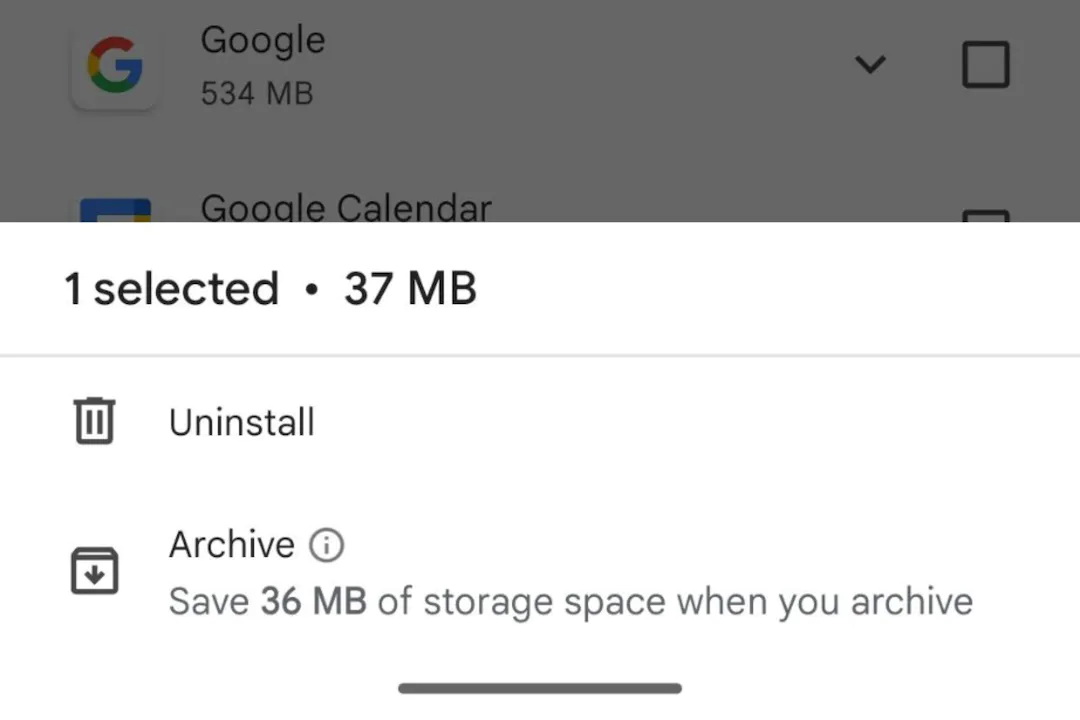Viewport: 1080px width, 720px height.
Task: Tap the Google Calendar app icon
Action: pyautogui.click(x=115, y=209)
